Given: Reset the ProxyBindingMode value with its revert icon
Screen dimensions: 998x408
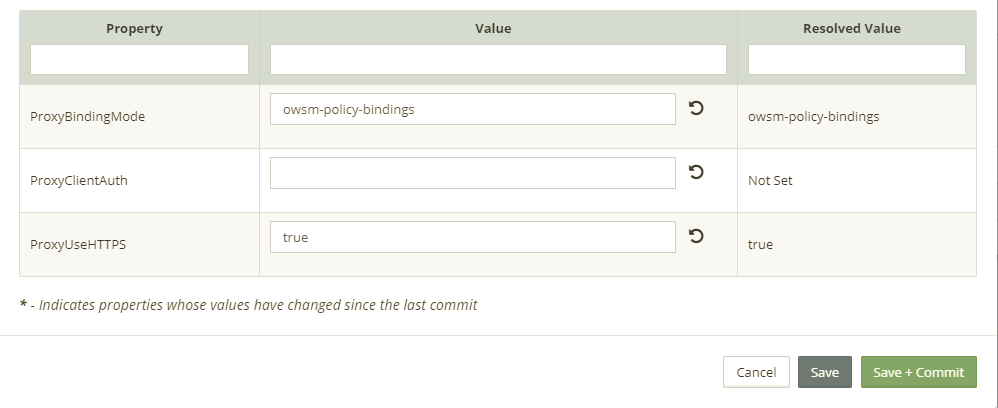Looking at the screenshot, I should pyautogui.click(x=696, y=108).
